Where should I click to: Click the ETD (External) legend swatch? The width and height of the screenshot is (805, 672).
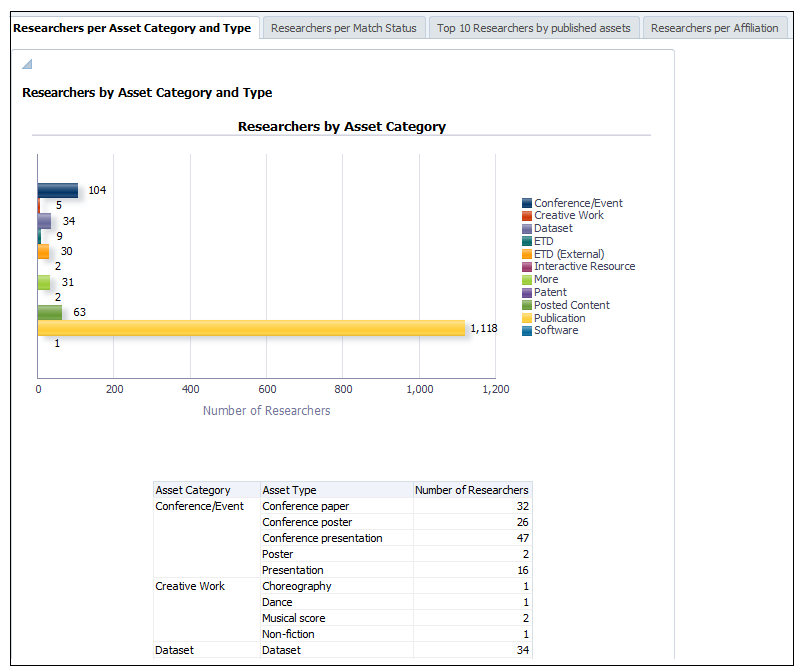(527, 254)
